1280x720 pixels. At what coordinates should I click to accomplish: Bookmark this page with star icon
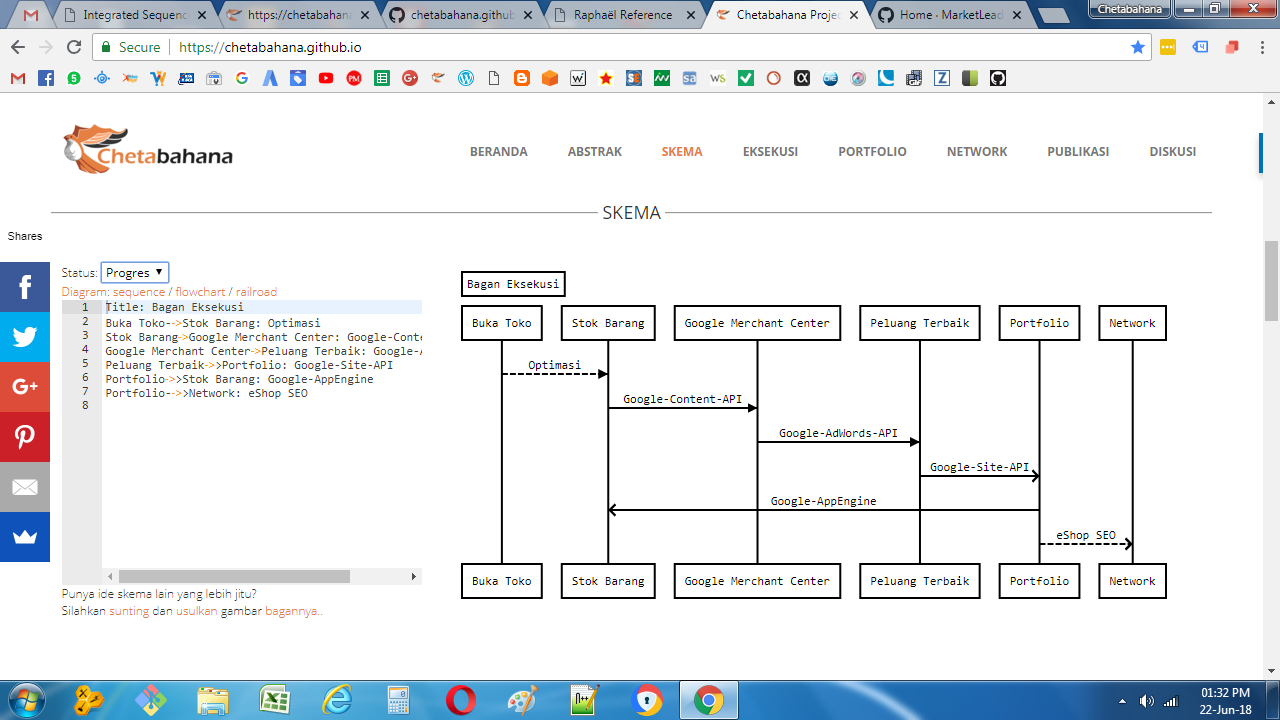[x=1137, y=47]
